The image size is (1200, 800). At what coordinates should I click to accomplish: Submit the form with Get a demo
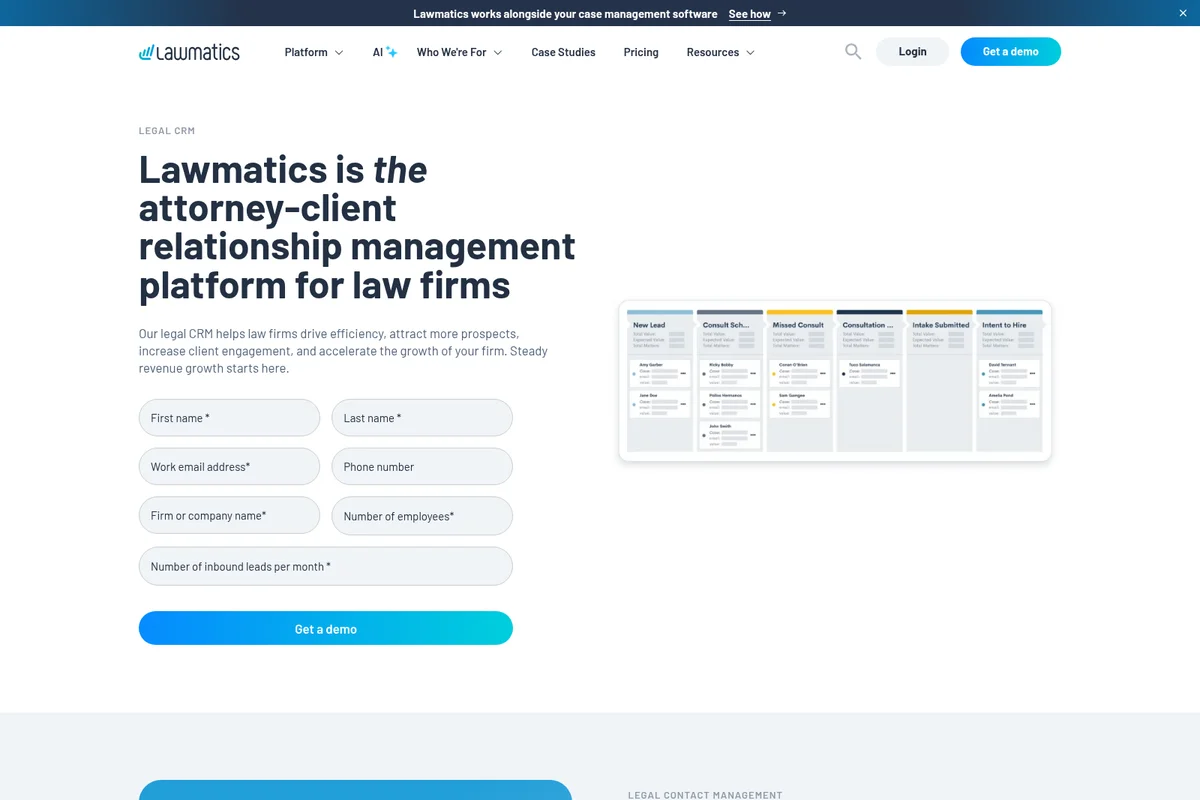325,628
